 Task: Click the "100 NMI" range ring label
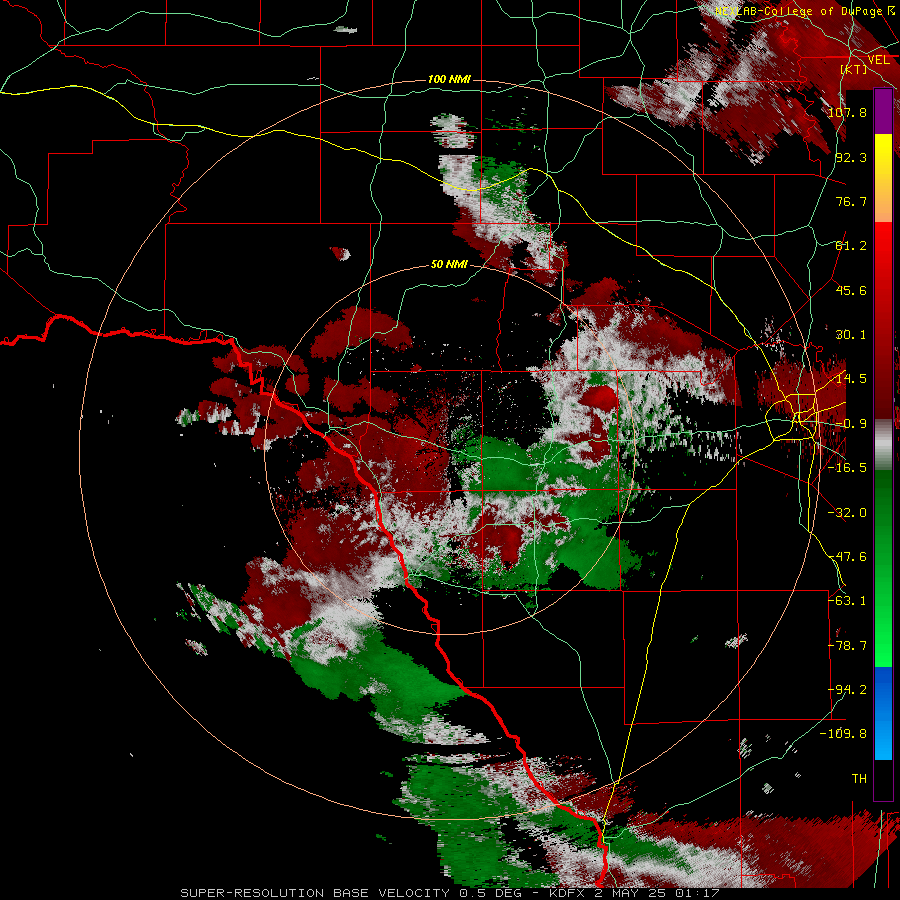click(x=449, y=79)
